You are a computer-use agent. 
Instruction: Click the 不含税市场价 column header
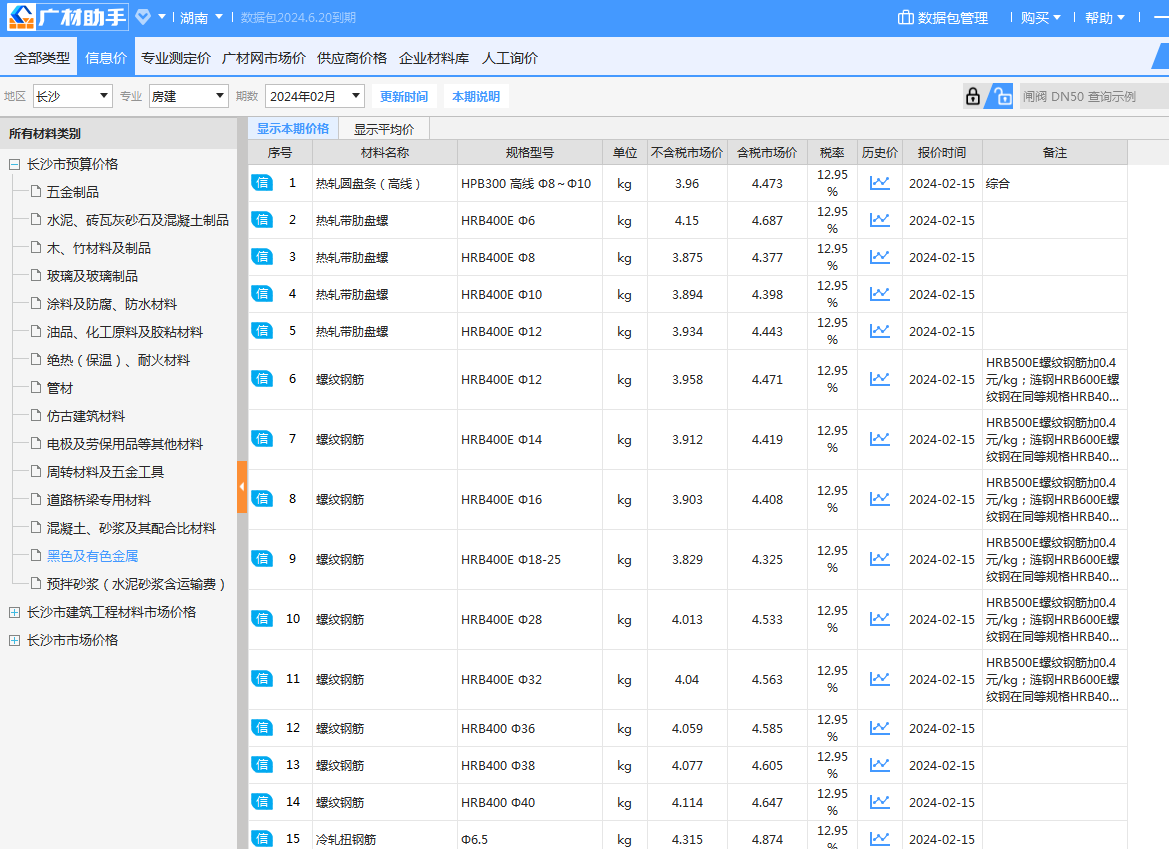(687, 152)
